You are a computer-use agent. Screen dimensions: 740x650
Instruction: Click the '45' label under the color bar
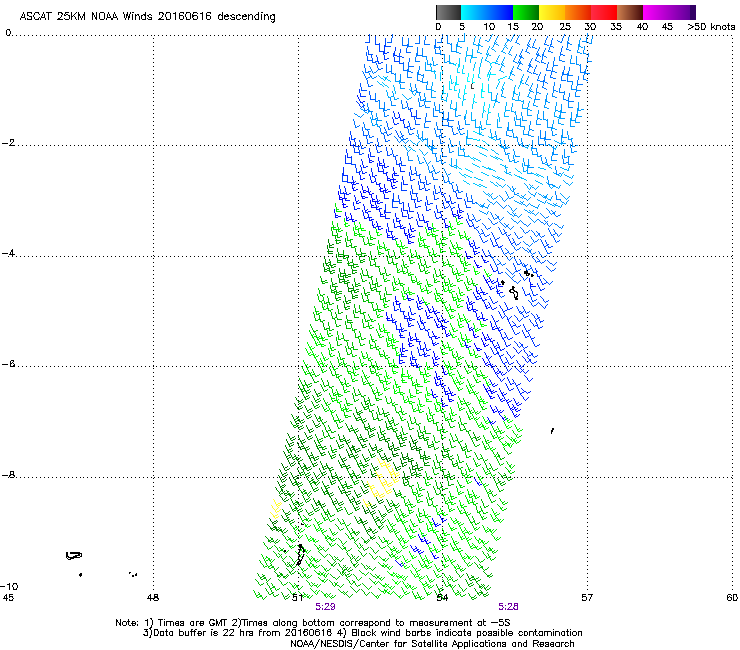pyautogui.click(x=667, y=27)
